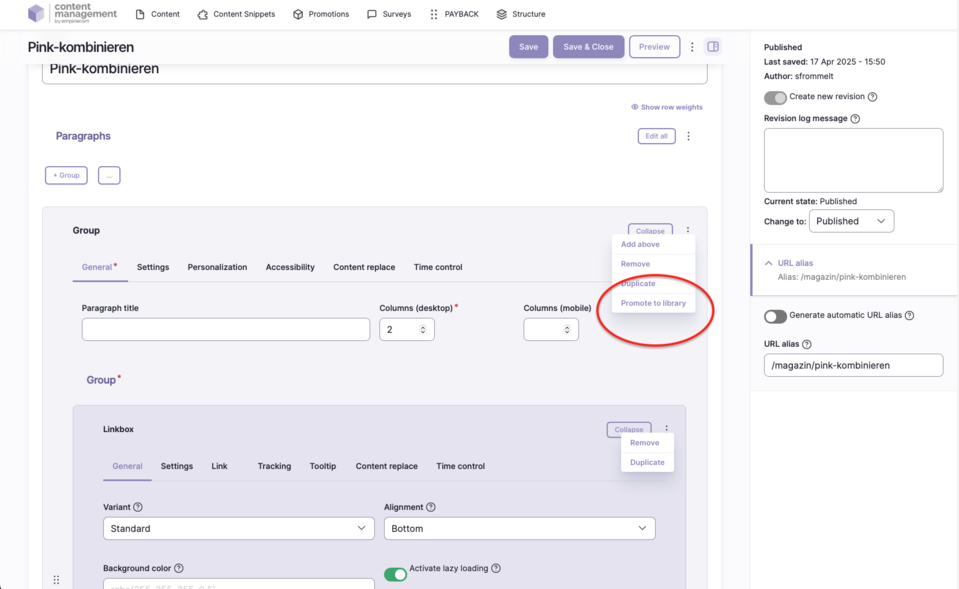The image size is (959, 589).
Task: Open the Variant Standard dropdown
Action: point(238,528)
